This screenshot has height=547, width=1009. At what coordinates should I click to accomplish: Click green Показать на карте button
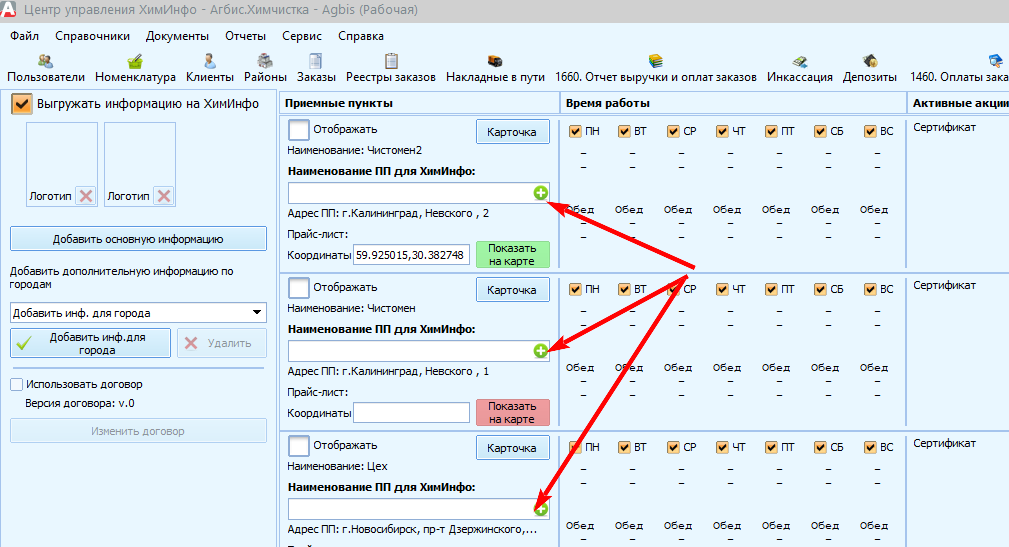(x=512, y=254)
